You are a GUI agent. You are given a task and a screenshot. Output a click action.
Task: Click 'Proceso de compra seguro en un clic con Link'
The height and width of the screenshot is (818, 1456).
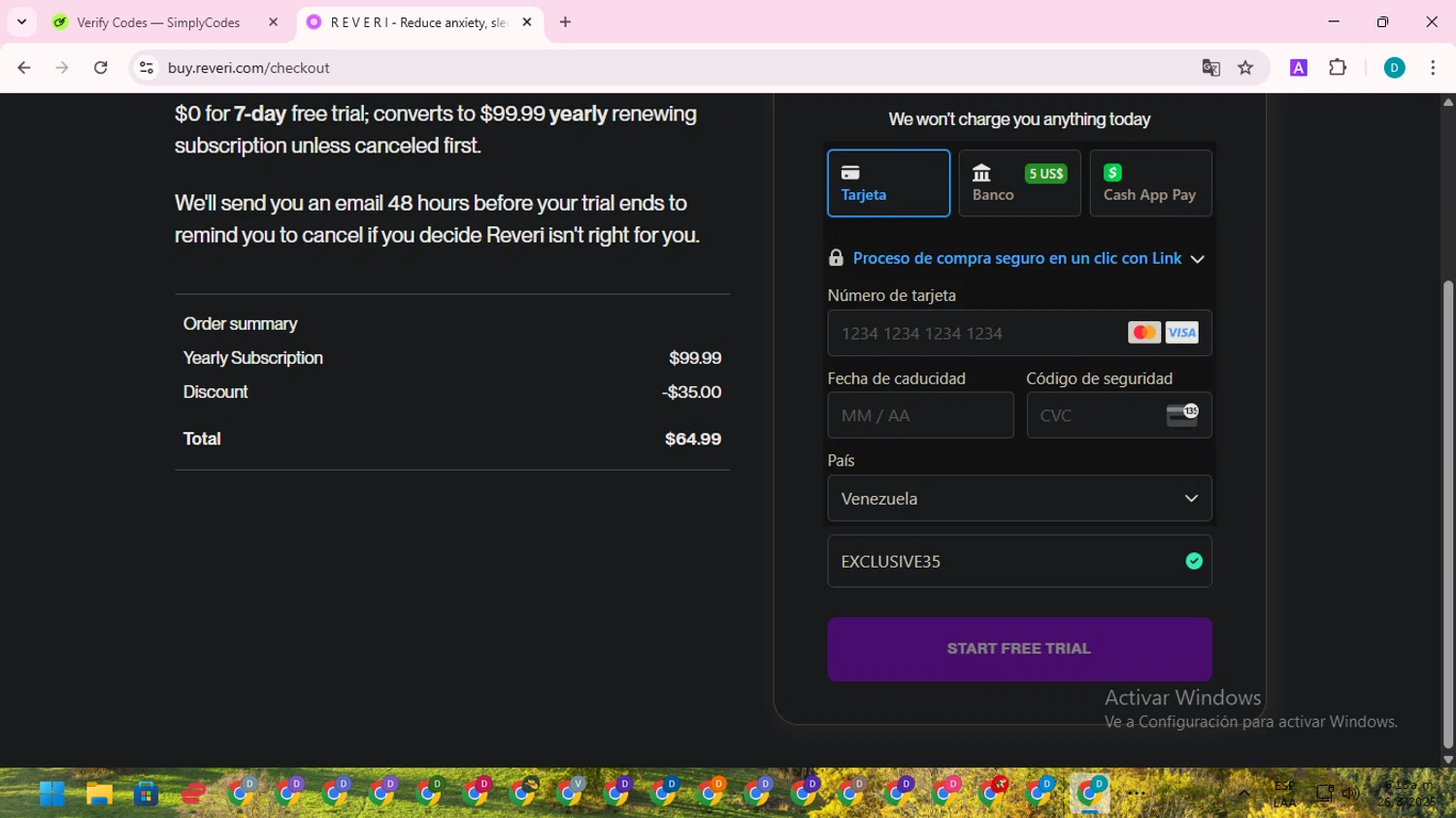1017,258
